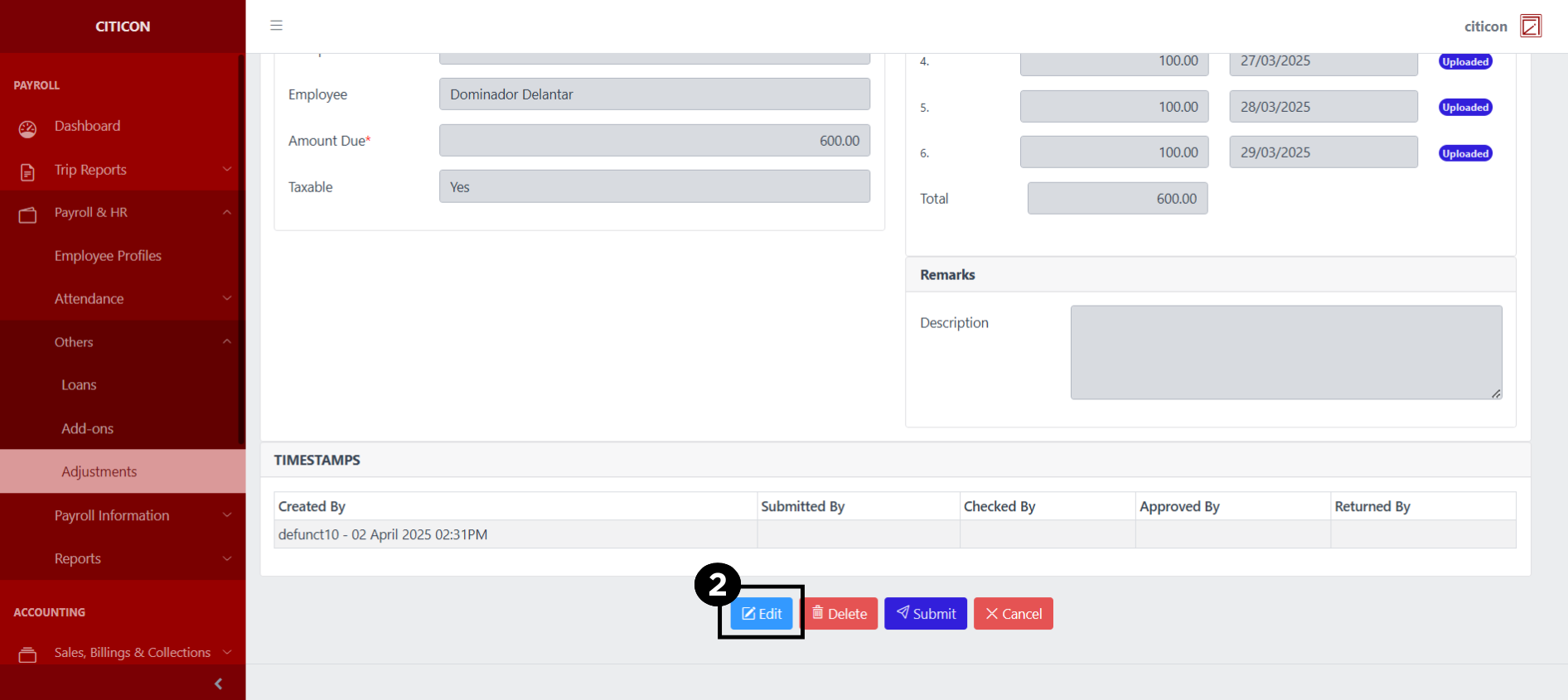Click the Dashboard gauge icon
This screenshot has height=700, width=1568.
(x=27, y=128)
